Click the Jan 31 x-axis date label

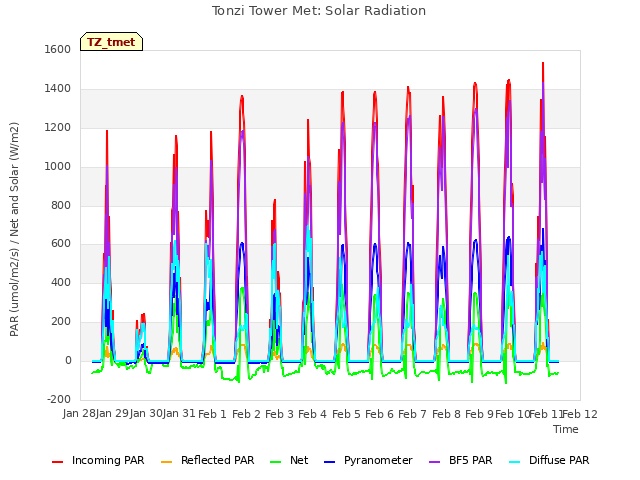(179, 414)
